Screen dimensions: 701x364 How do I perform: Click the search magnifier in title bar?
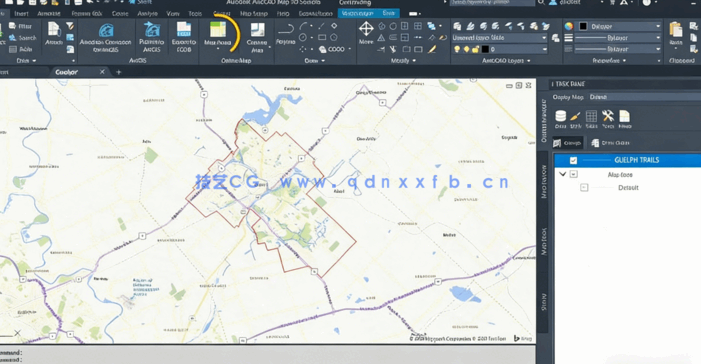click(x=541, y=3)
